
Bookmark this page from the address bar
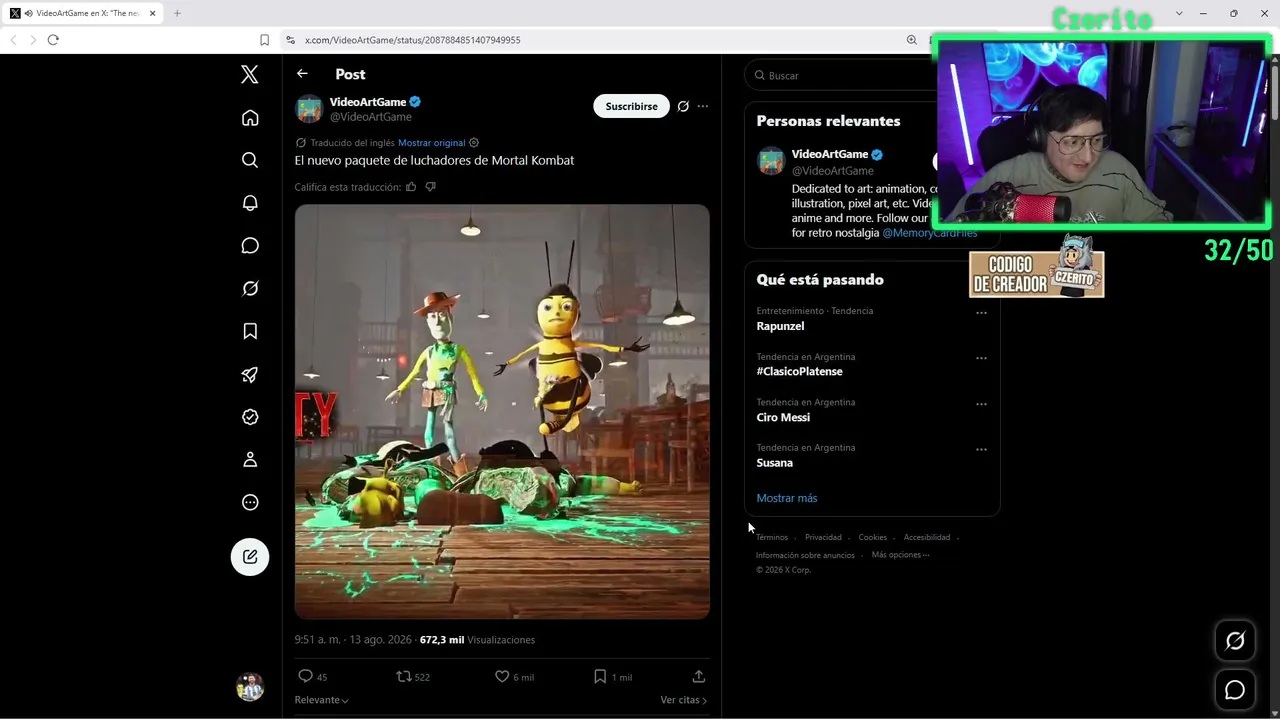click(x=264, y=40)
